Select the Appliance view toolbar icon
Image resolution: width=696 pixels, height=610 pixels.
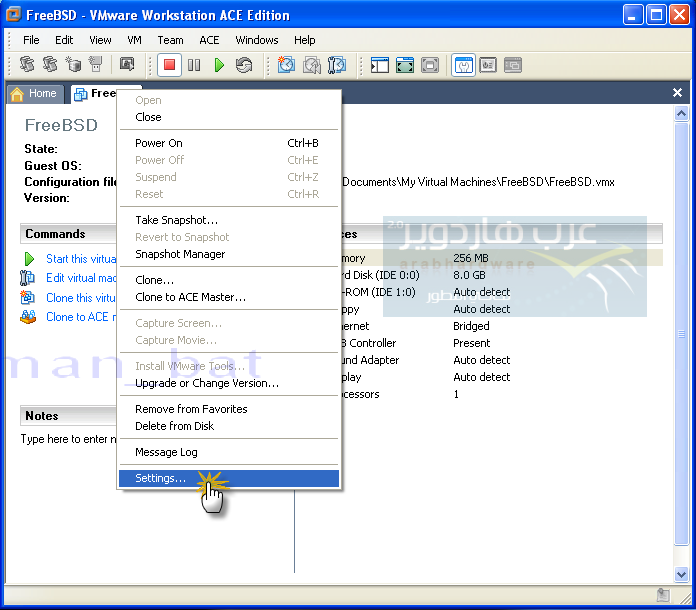(x=488, y=65)
